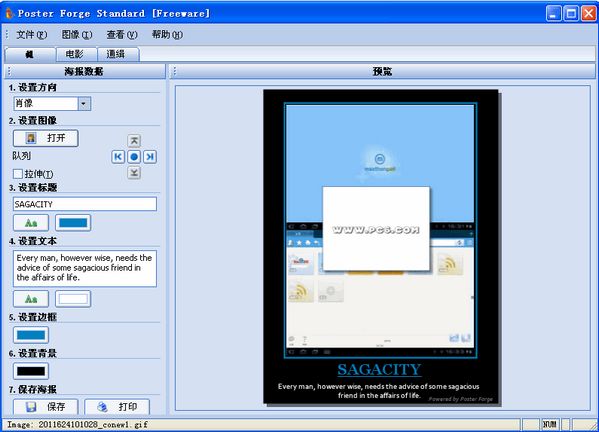This screenshot has width=599, height=432.
Task: Click the 保存 save poster button
Action: (x=46, y=406)
